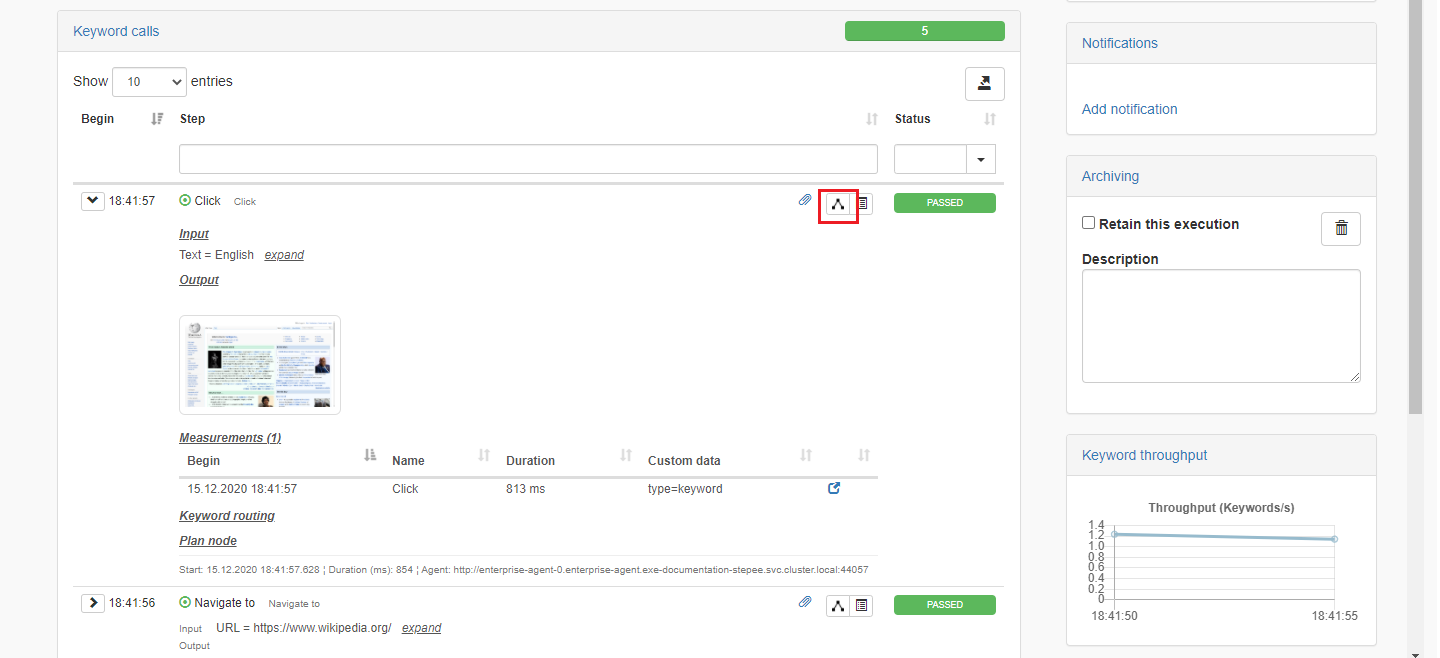Expand the Wikipedia URL input value
The image size is (1440, 658).
421,627
